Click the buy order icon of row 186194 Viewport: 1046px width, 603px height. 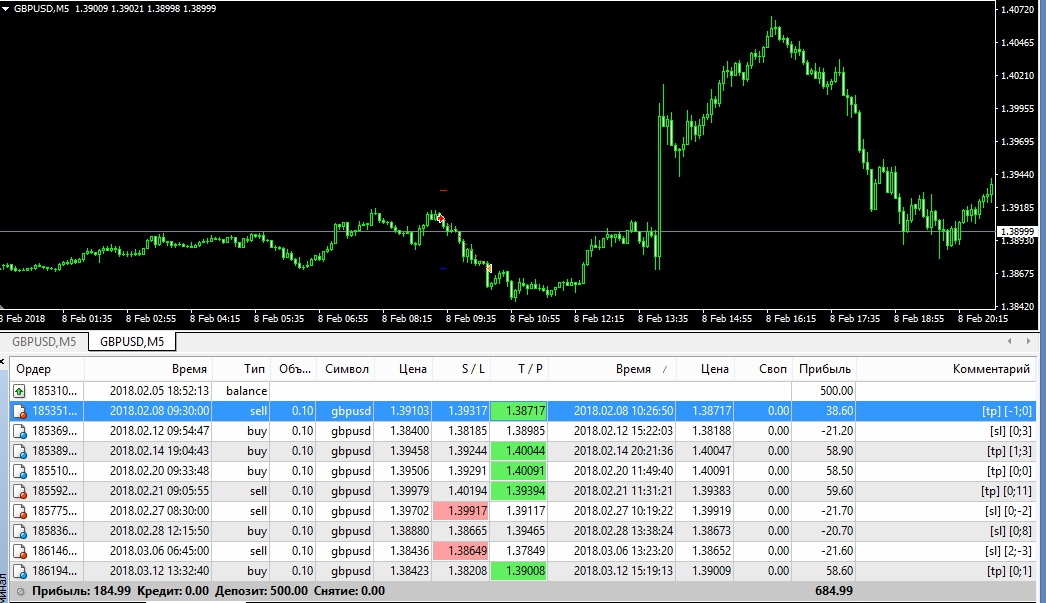click(19, 571)
